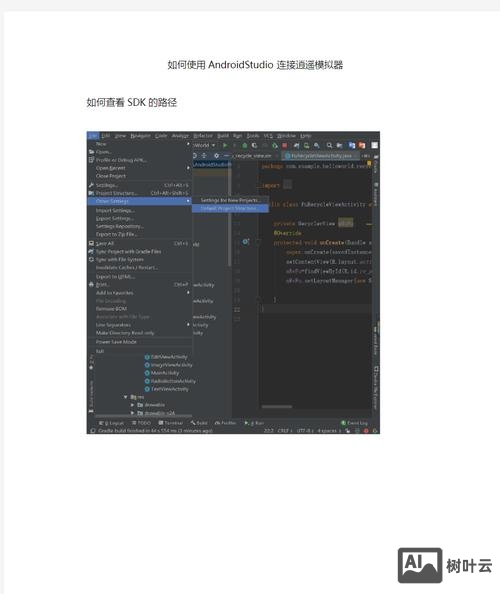The width and height of the screenshot is (500, 594).
Task: Open the Navigate menu
Action: 140,136
